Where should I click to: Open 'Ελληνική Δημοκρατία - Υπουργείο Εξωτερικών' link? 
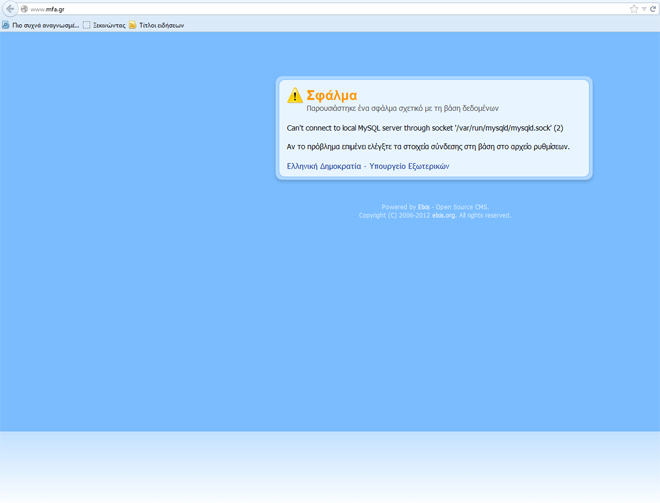pos(368,166)
